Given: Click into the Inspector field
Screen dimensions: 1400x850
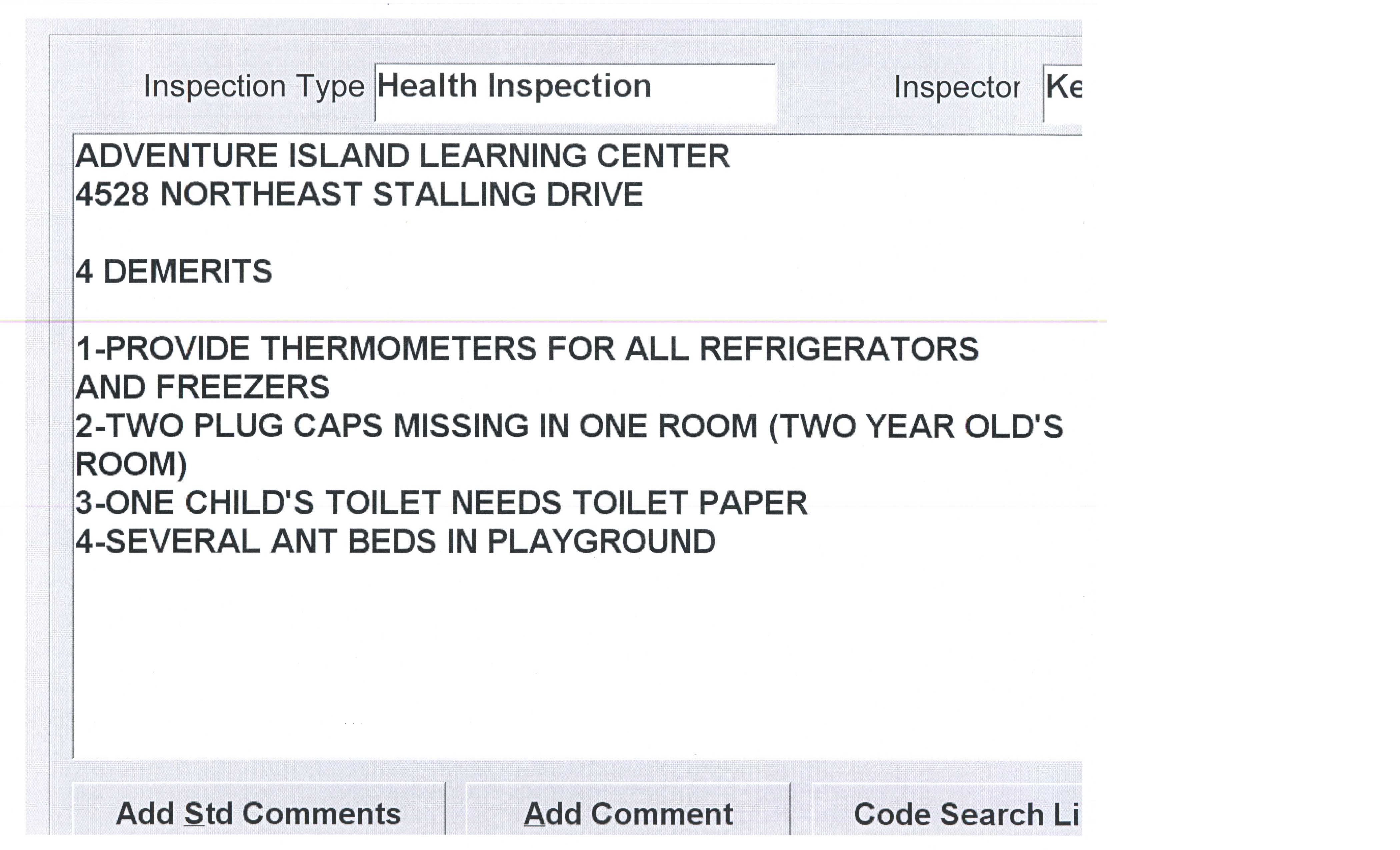Looking at the screenshot, I should click(1063, 92).
